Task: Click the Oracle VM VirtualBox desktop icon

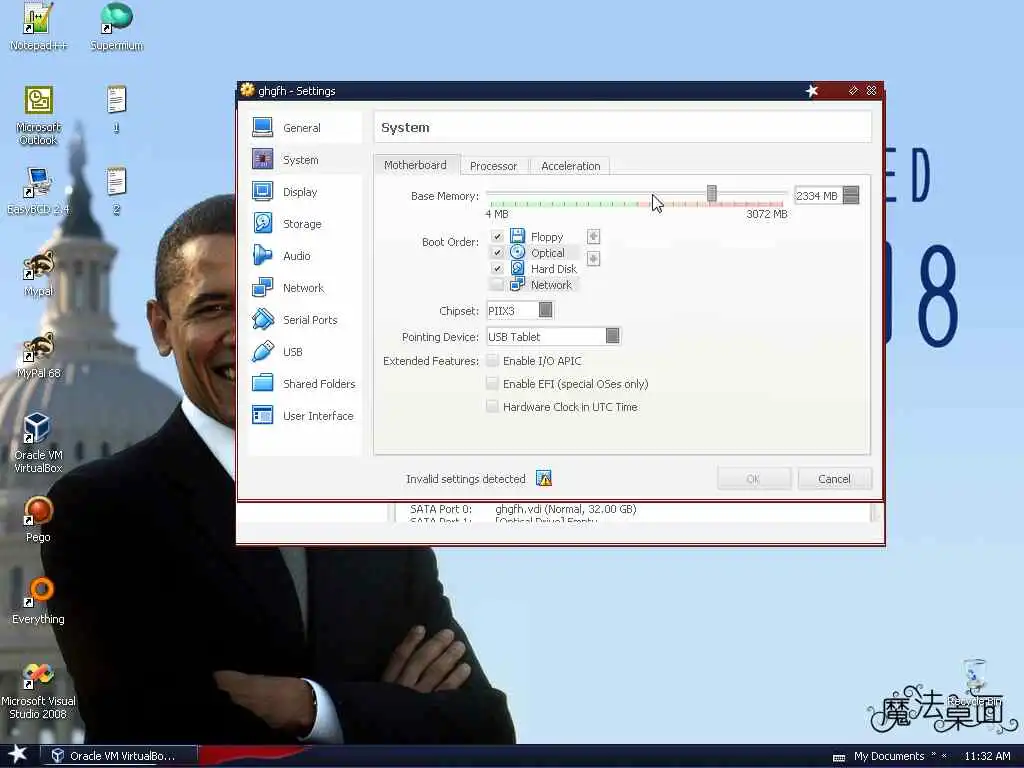Action: coord(38,443)
